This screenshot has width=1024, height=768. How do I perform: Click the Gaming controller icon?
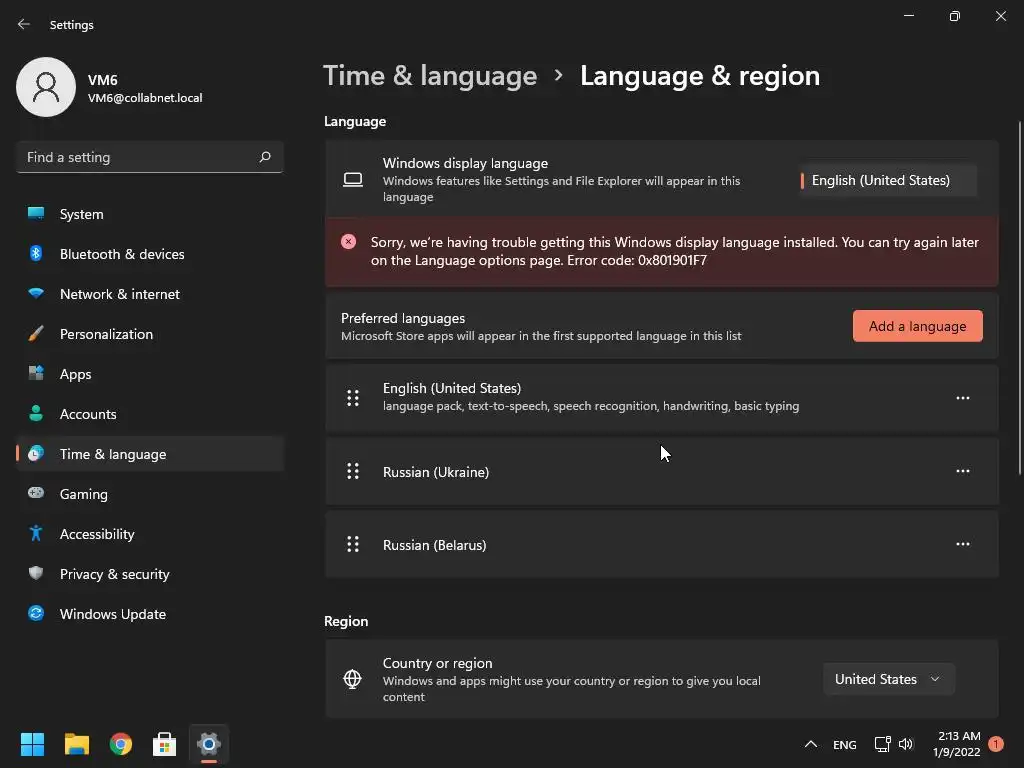point(36,493)
